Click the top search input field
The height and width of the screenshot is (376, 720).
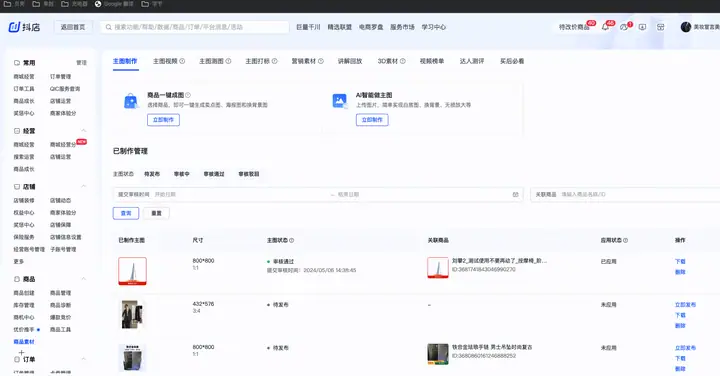coord(195,27)
